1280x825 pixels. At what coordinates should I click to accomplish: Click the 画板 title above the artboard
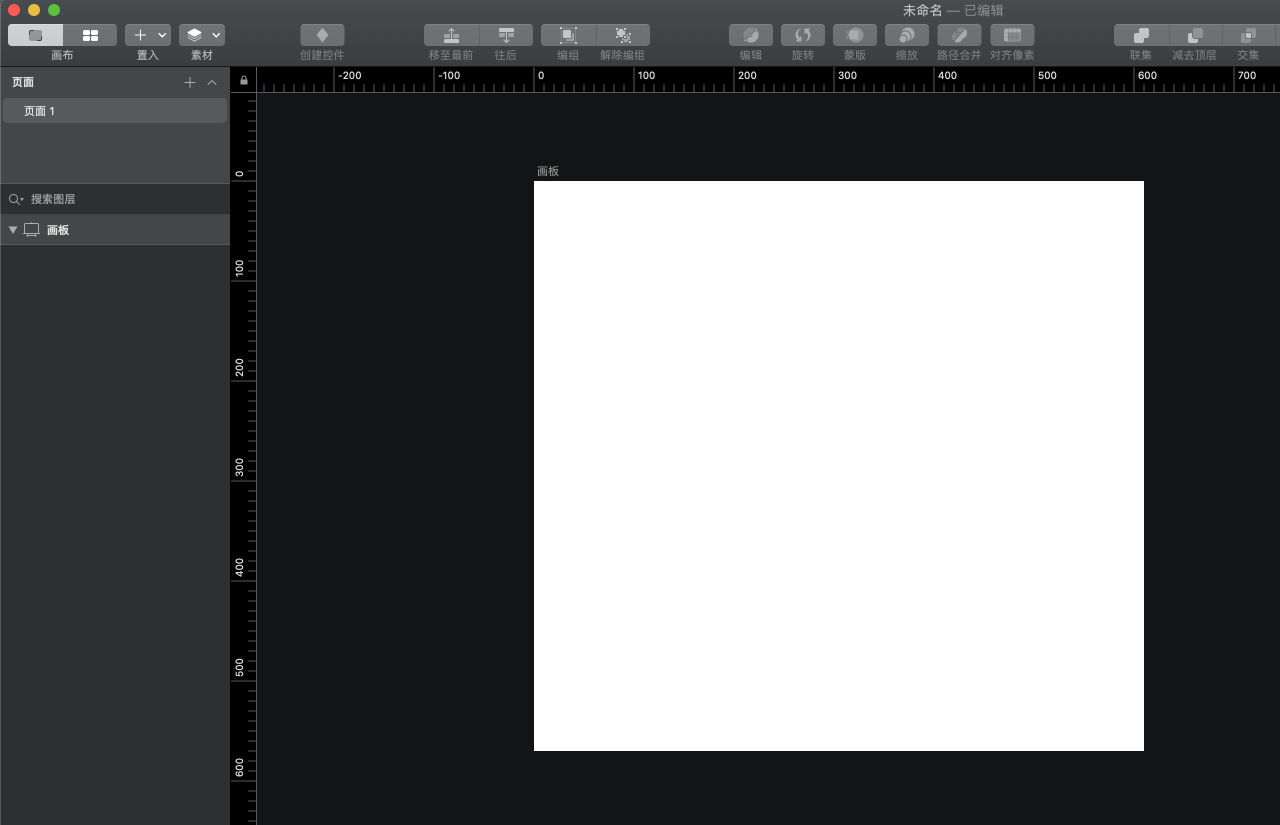click(x=548, y=171)
